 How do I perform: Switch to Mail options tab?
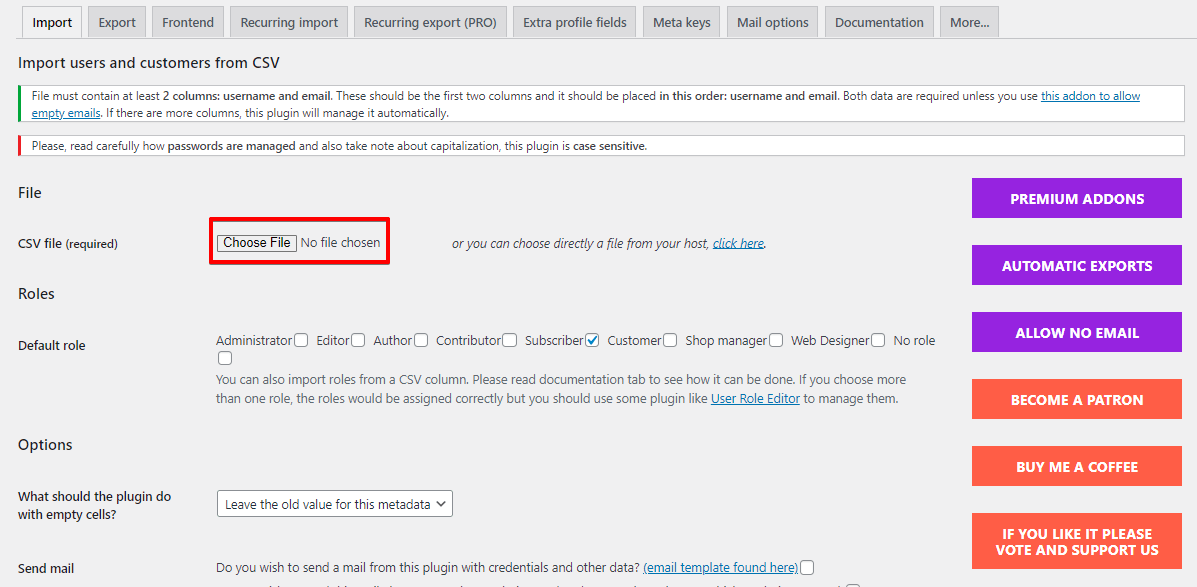pos(773,23)
